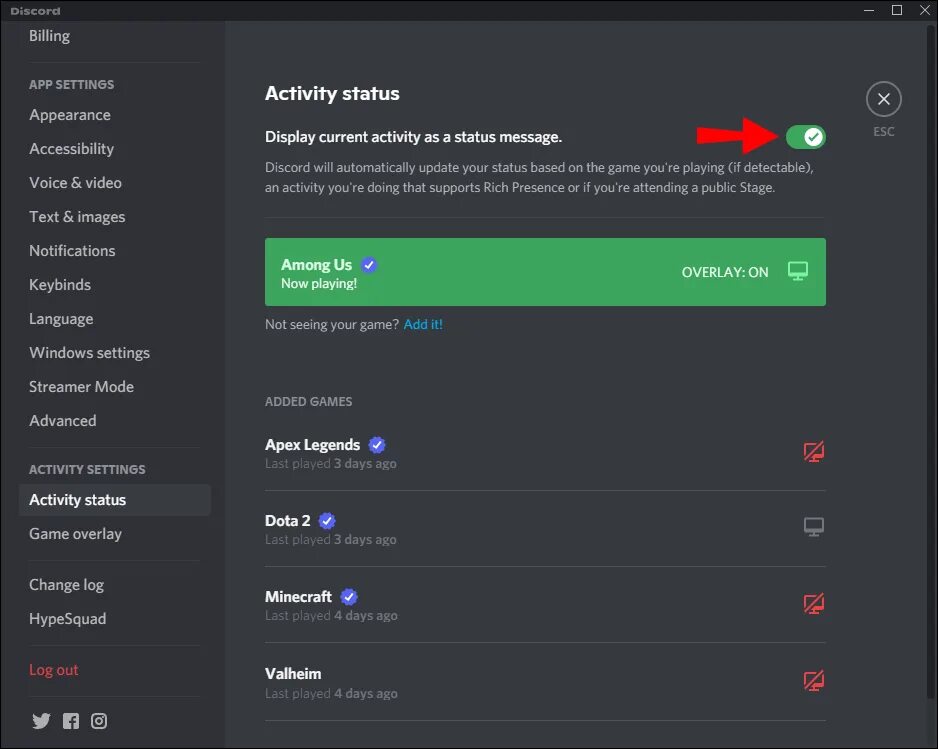
Task: Click Log out in the sidebar
Action: (x=54, y=670)
